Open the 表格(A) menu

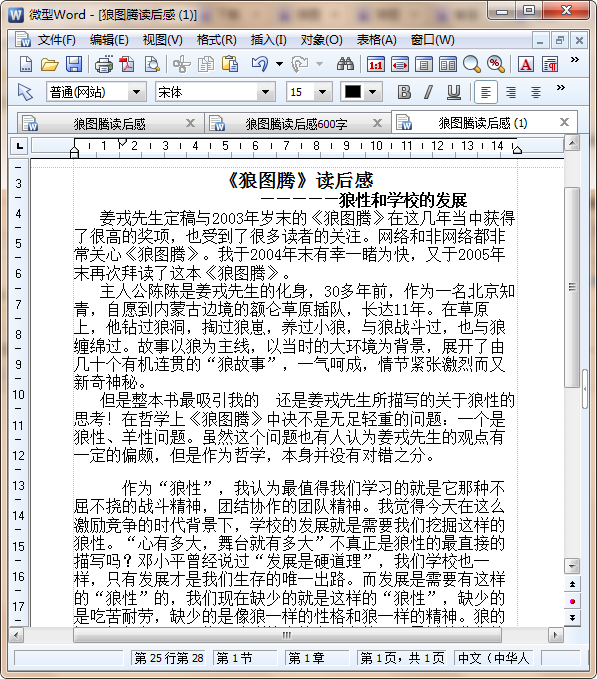(x=376, y=40)
